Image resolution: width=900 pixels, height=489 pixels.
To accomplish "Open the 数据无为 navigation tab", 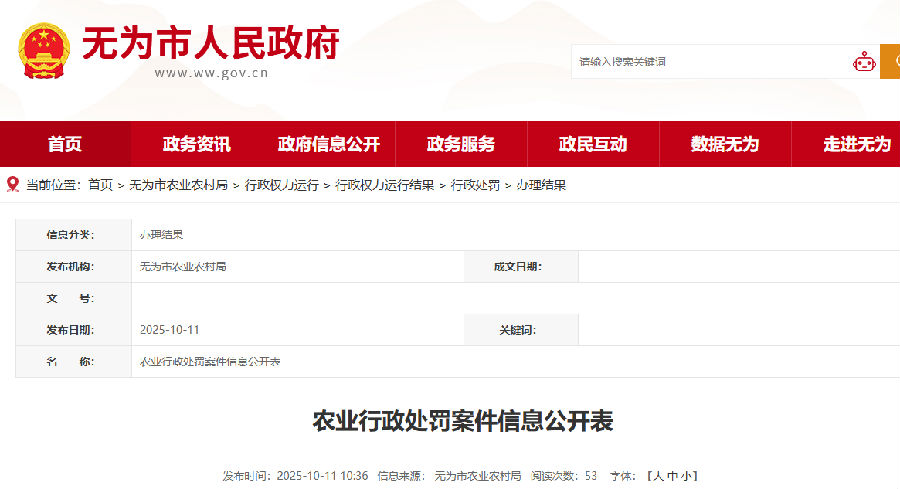I will click(725, 144).
